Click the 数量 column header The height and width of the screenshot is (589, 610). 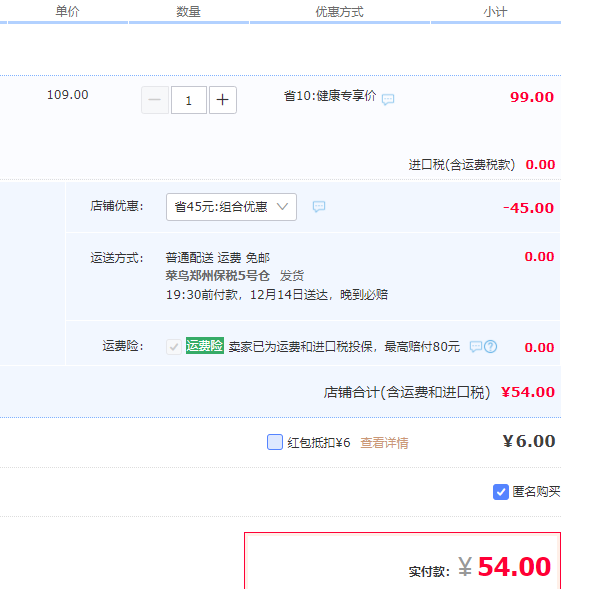[x=188, y=12]
